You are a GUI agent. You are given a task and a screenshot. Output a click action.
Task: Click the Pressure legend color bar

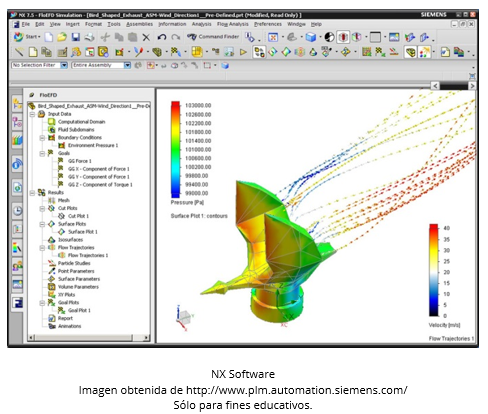pyautogui.click(x=175, y=149)
